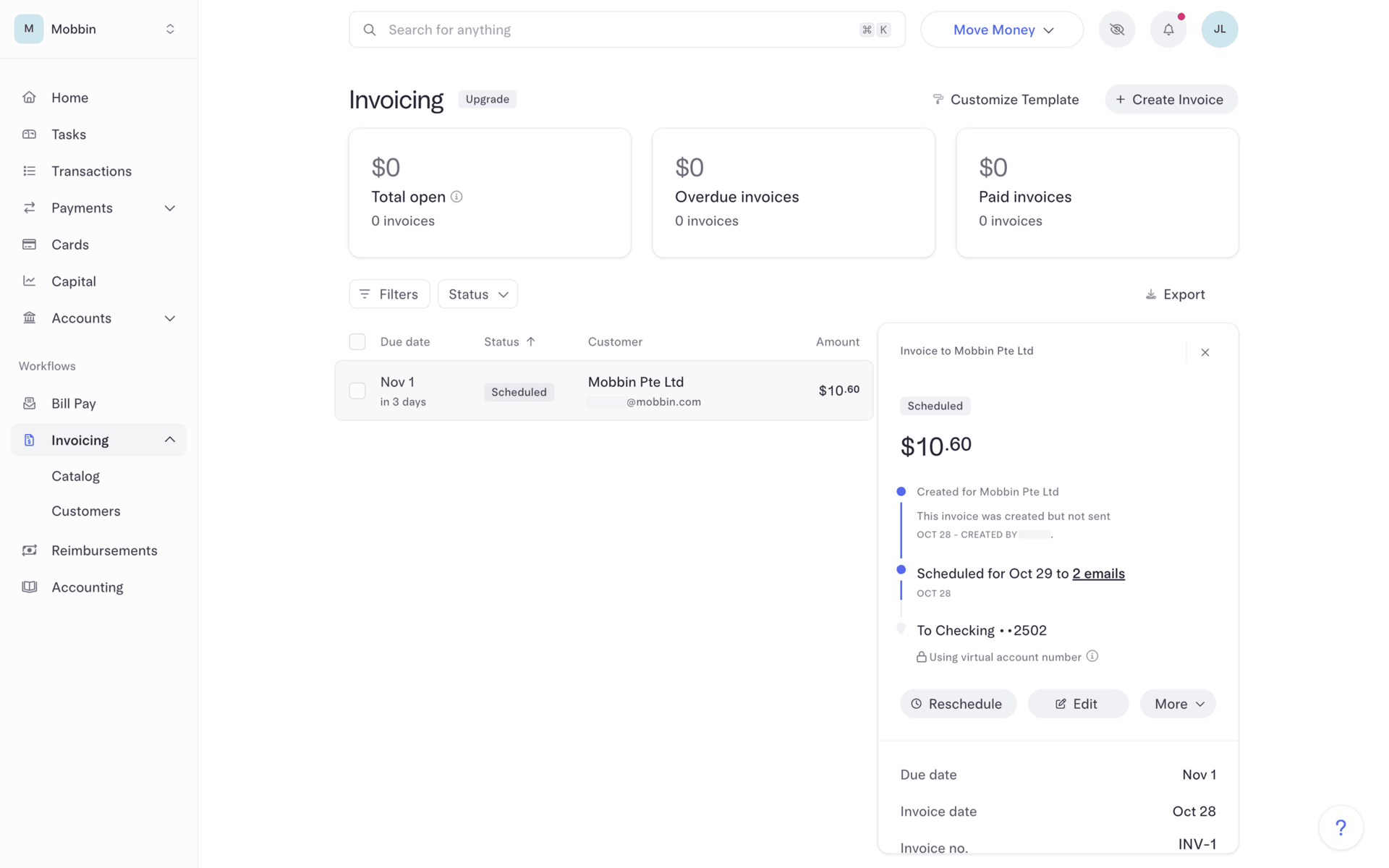1389x868 pixels.
Task: Click the $10.60 amount in table row
Action: pos(838,391)
